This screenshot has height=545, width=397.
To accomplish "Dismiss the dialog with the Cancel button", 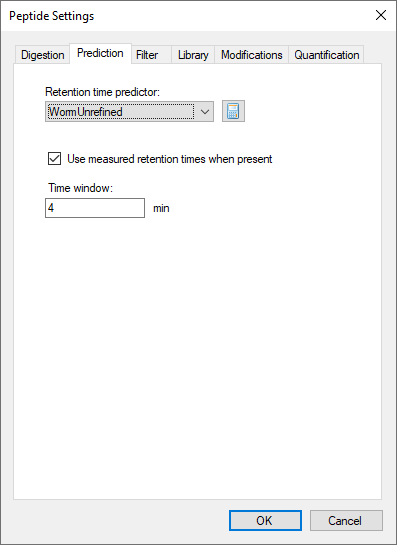I will (x=346, y=520).
